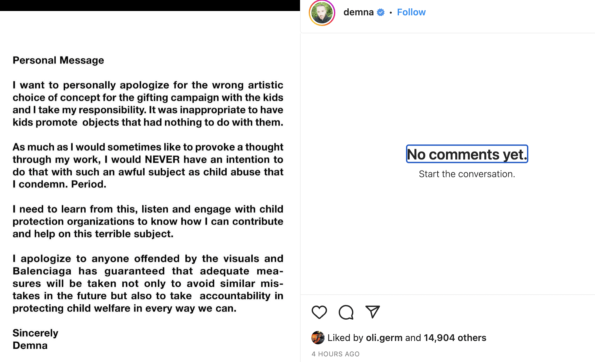Open comments via the speech bubble icon

346,312
